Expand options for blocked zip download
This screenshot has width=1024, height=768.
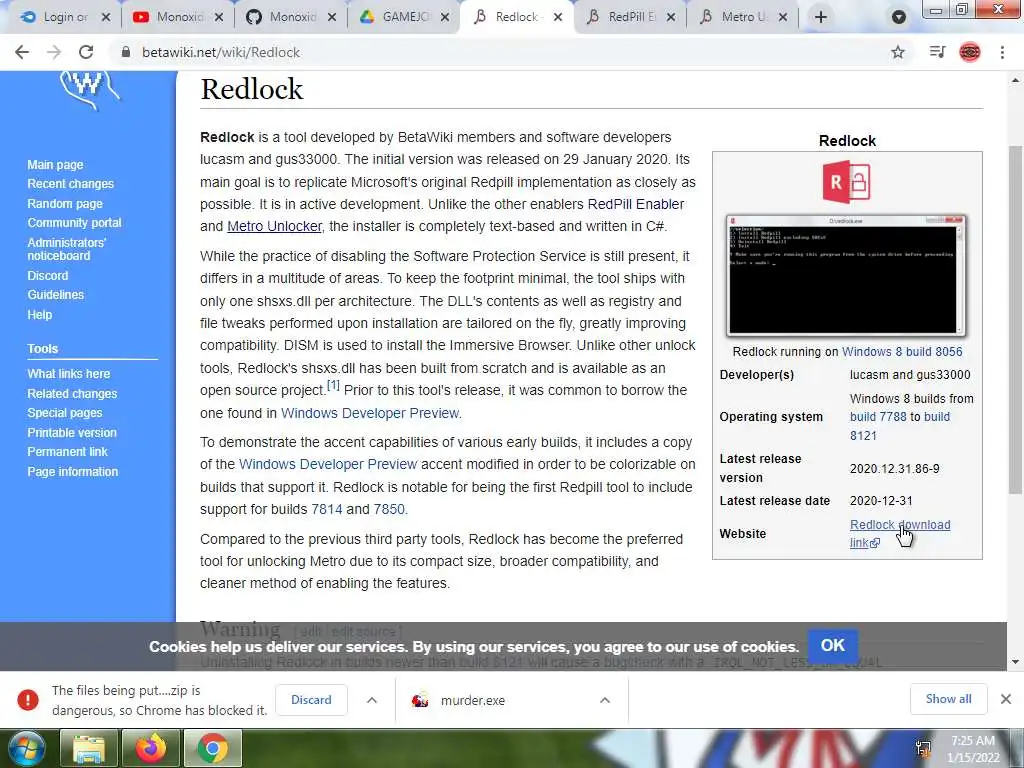372,700
